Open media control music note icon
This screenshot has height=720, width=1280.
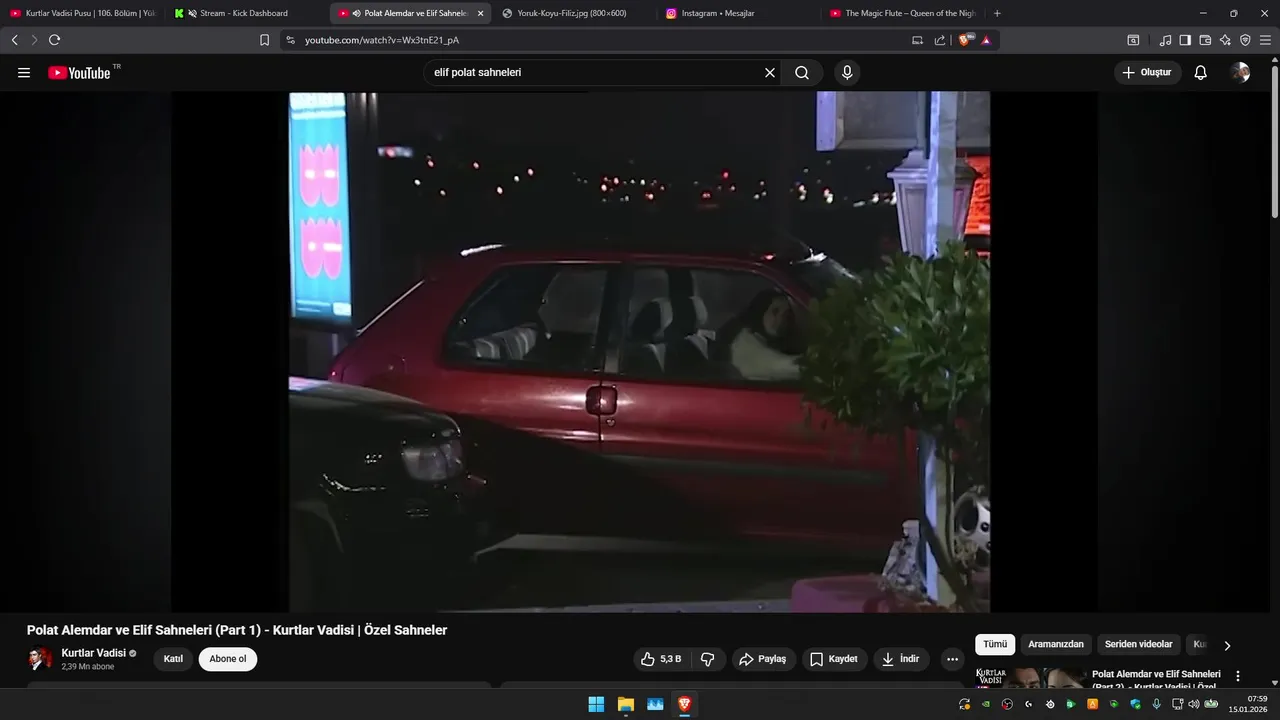(1165, 40)
